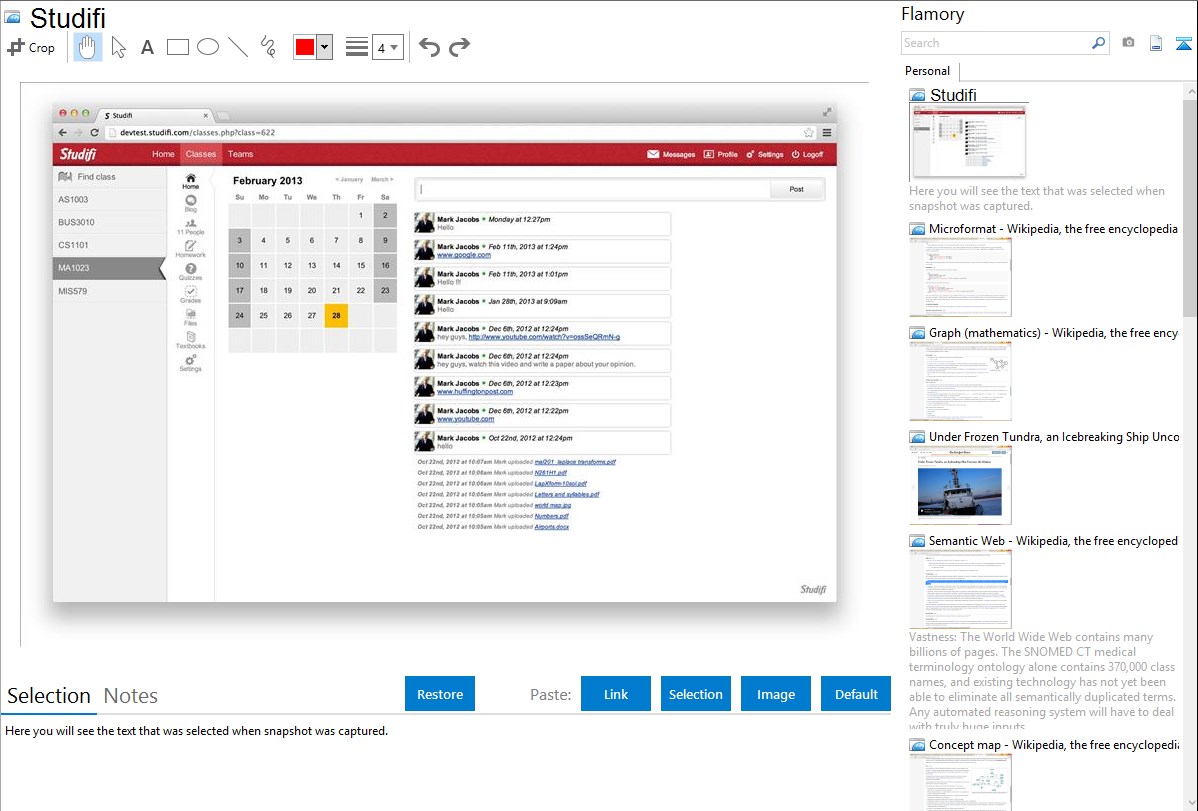The width and height of the screenshot is (1198, 811).
Task: Pick the ellipse shape tool
Action: [x=208, y=47]
